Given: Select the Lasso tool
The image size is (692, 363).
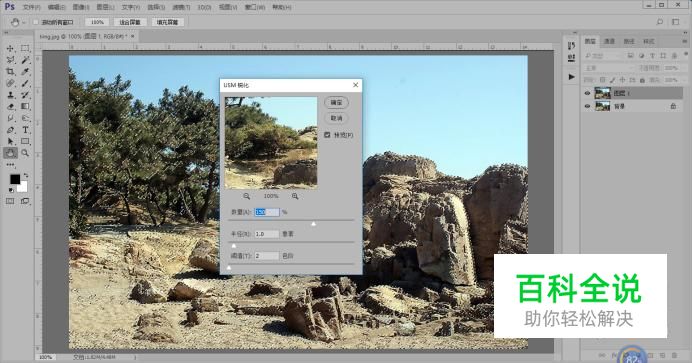Looking at the screenshot, I should tap(10, 60).
